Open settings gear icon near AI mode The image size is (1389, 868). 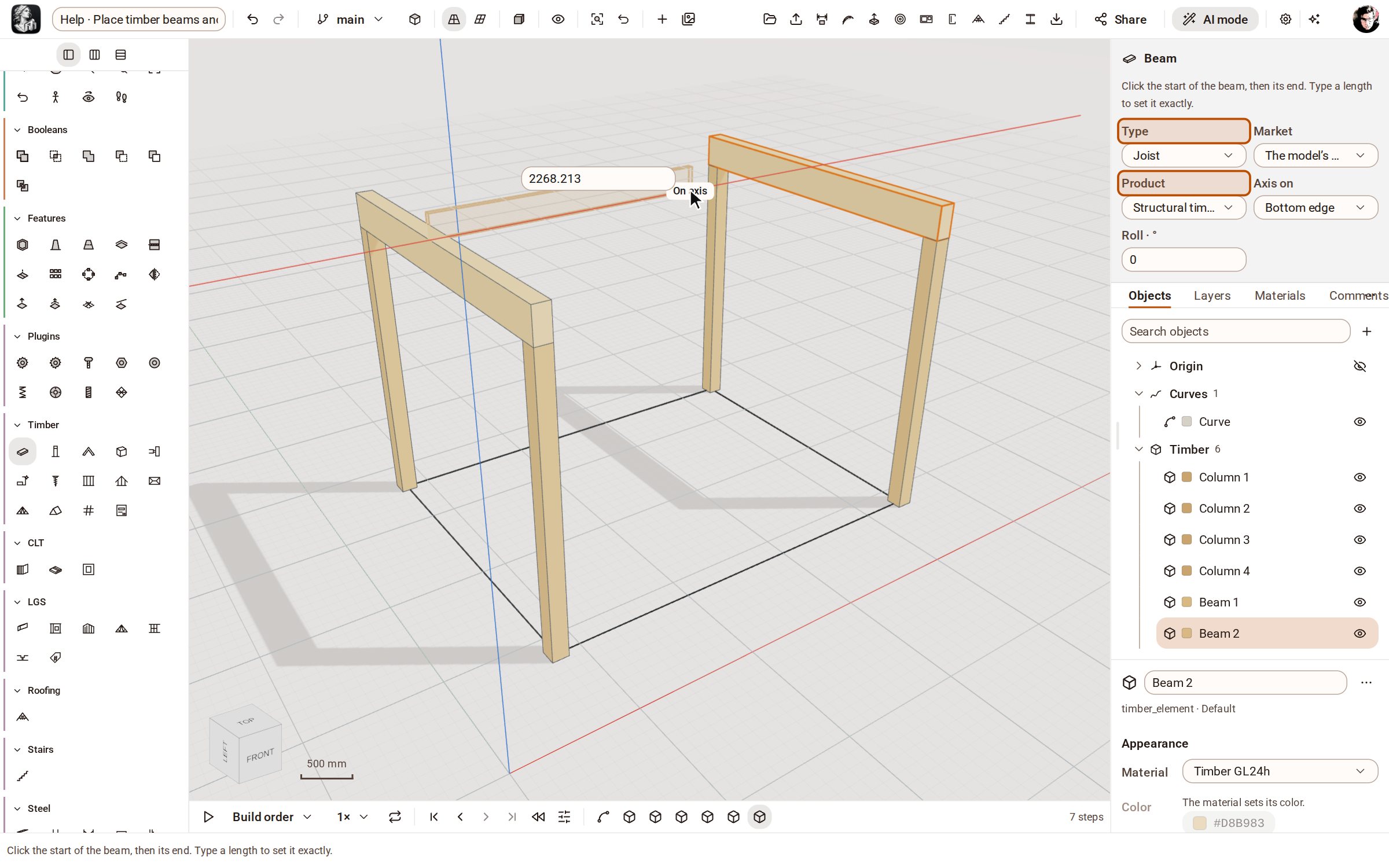(1285, 19)
